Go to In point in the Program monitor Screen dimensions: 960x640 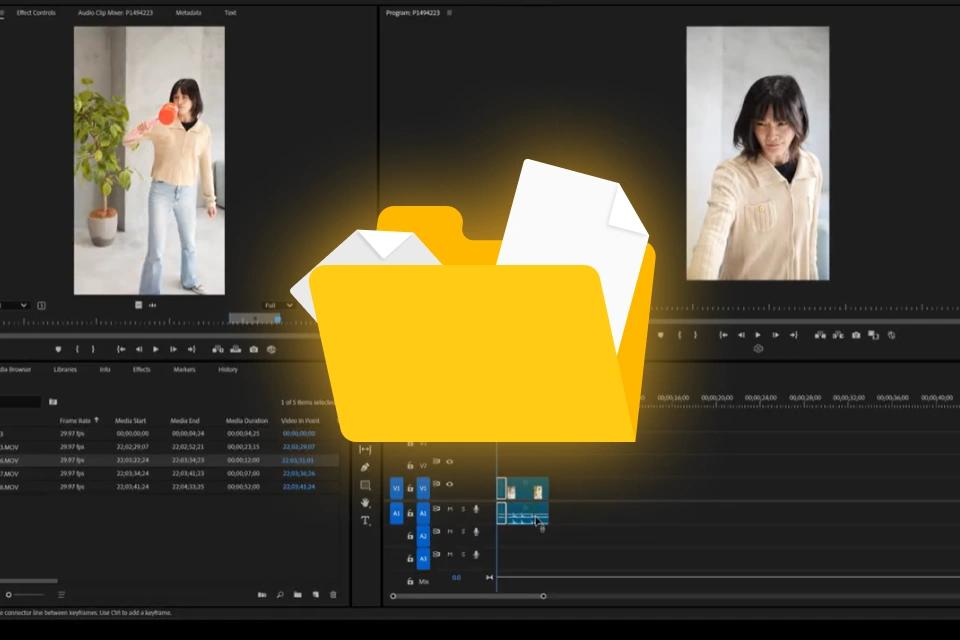click(724, 335)
